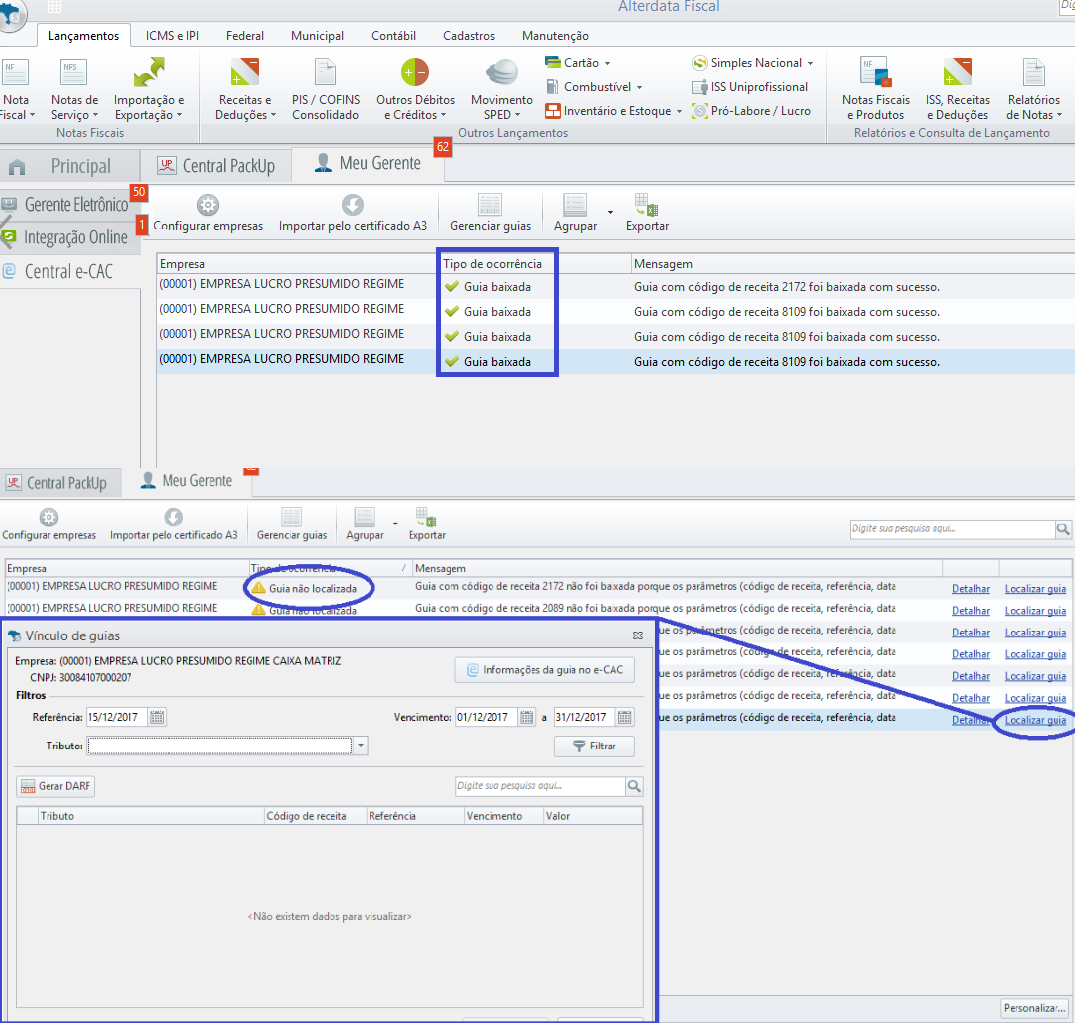Open the Integração Online side tab
This screenshot has height=1023, width=1075.
(69, 237)
